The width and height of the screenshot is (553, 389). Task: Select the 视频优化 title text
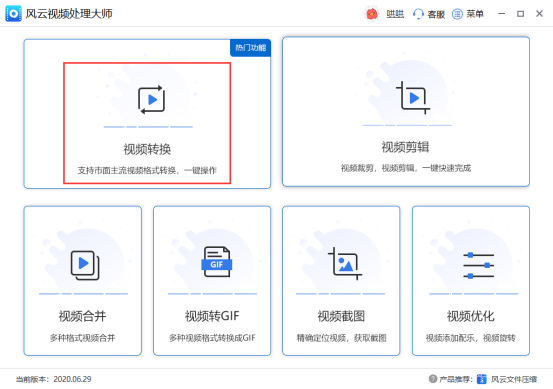(x=470, y=316)
